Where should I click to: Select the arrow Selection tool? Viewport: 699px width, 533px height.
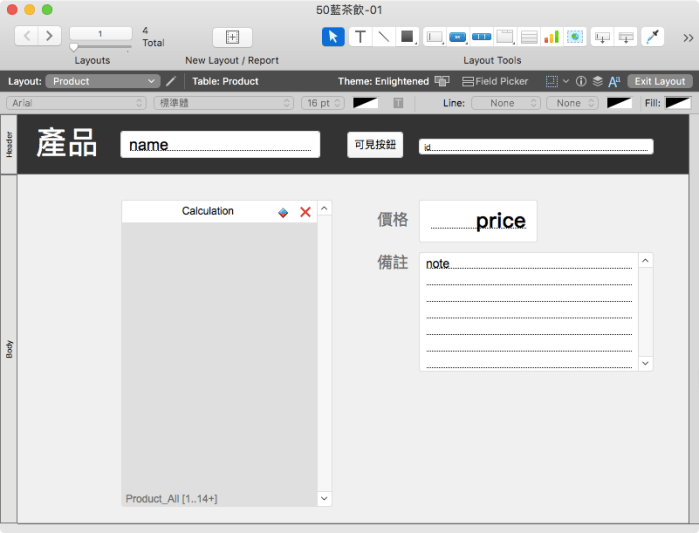pos(333,37)
